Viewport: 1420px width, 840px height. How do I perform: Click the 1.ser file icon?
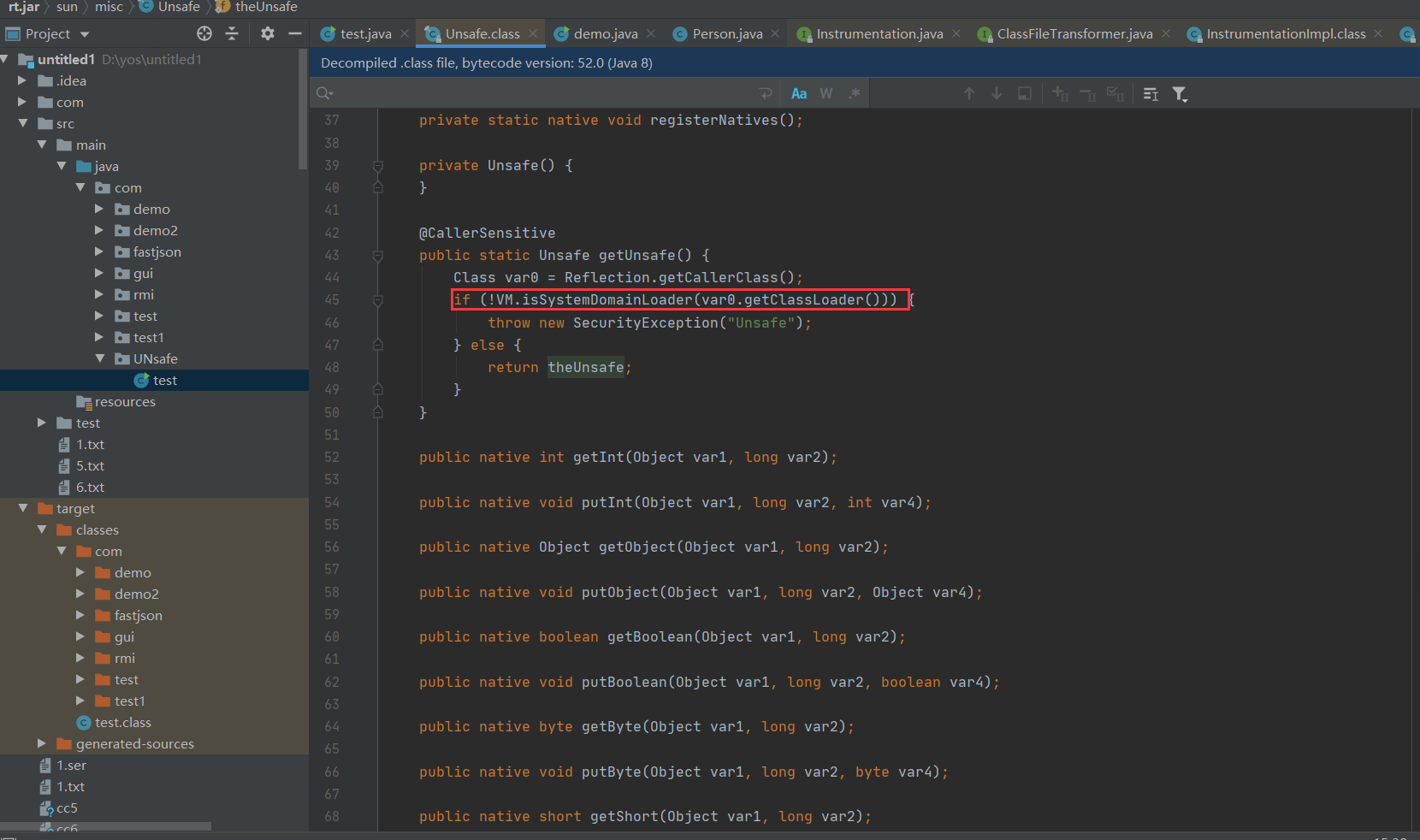point(46,765)
